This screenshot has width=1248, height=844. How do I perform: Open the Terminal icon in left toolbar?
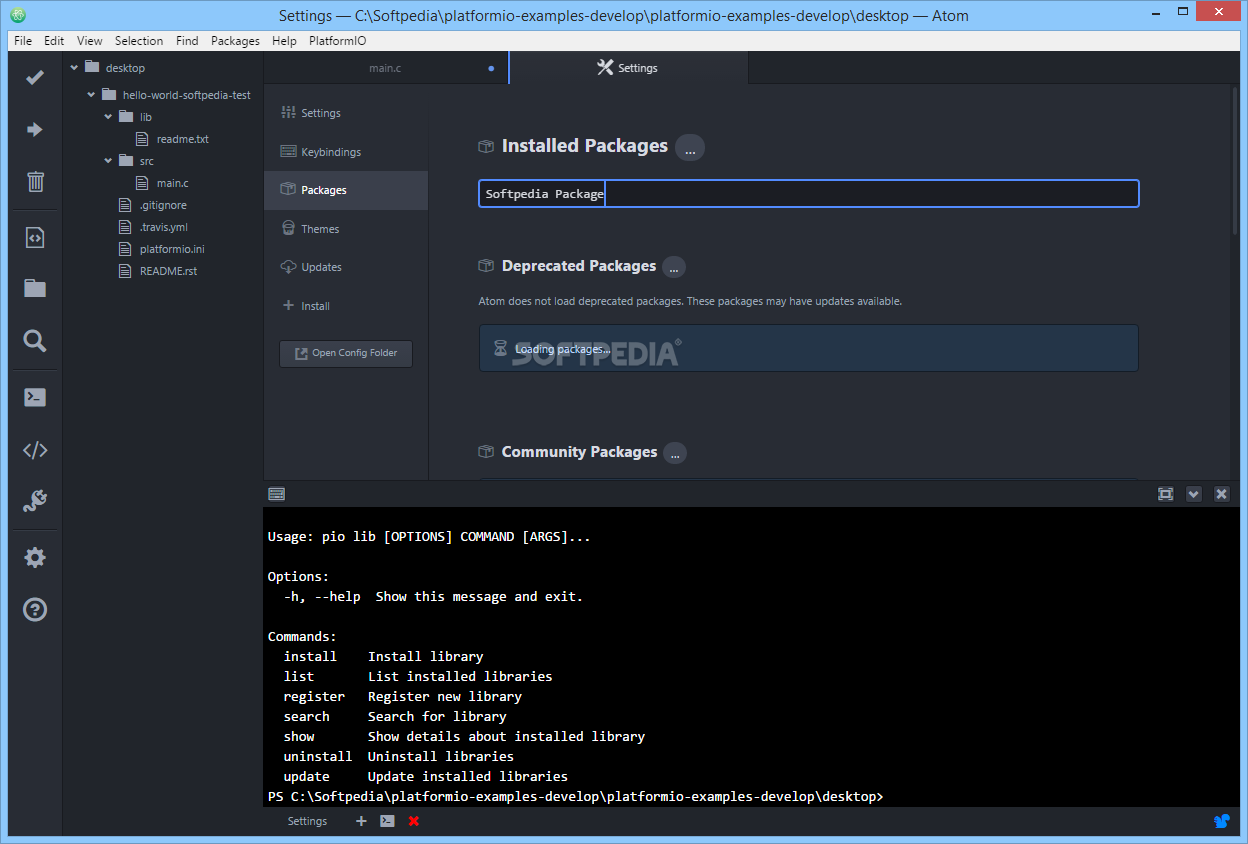(x=35, y=397)
